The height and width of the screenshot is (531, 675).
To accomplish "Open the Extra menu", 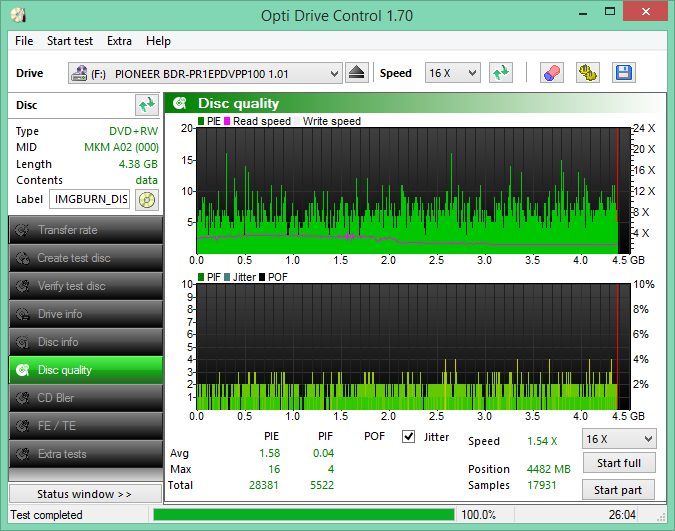I will pyautogui.click(x=119, y=41).
